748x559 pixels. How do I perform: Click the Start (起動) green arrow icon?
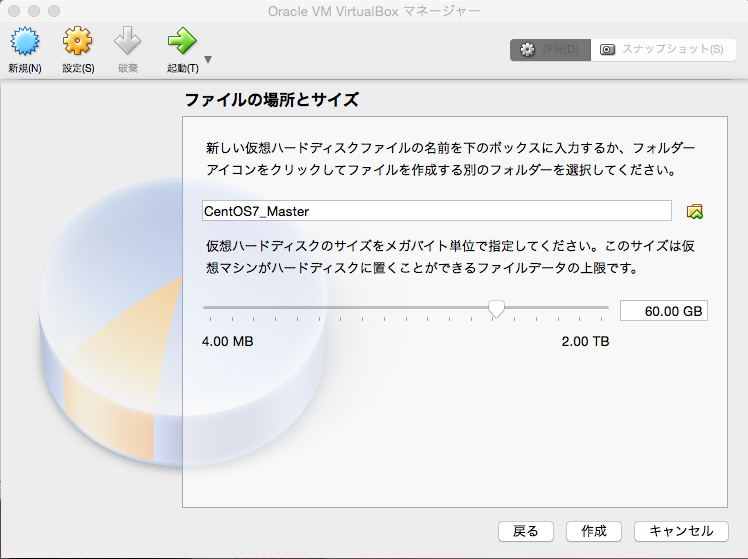pos(182,41)
